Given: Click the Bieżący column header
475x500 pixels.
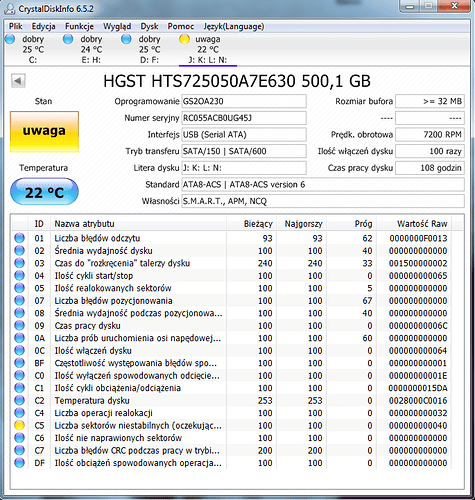Looking at the screenshot, I should [252, 224].
